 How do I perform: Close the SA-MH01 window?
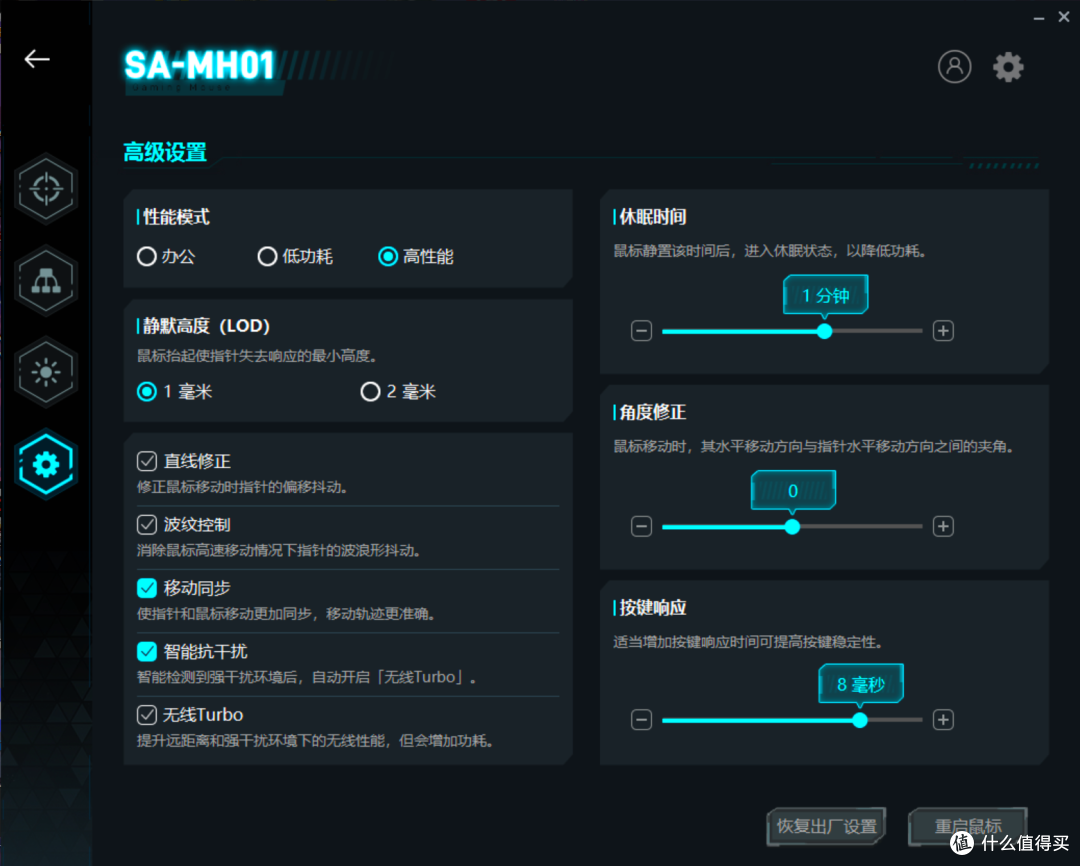point(1063,17)
